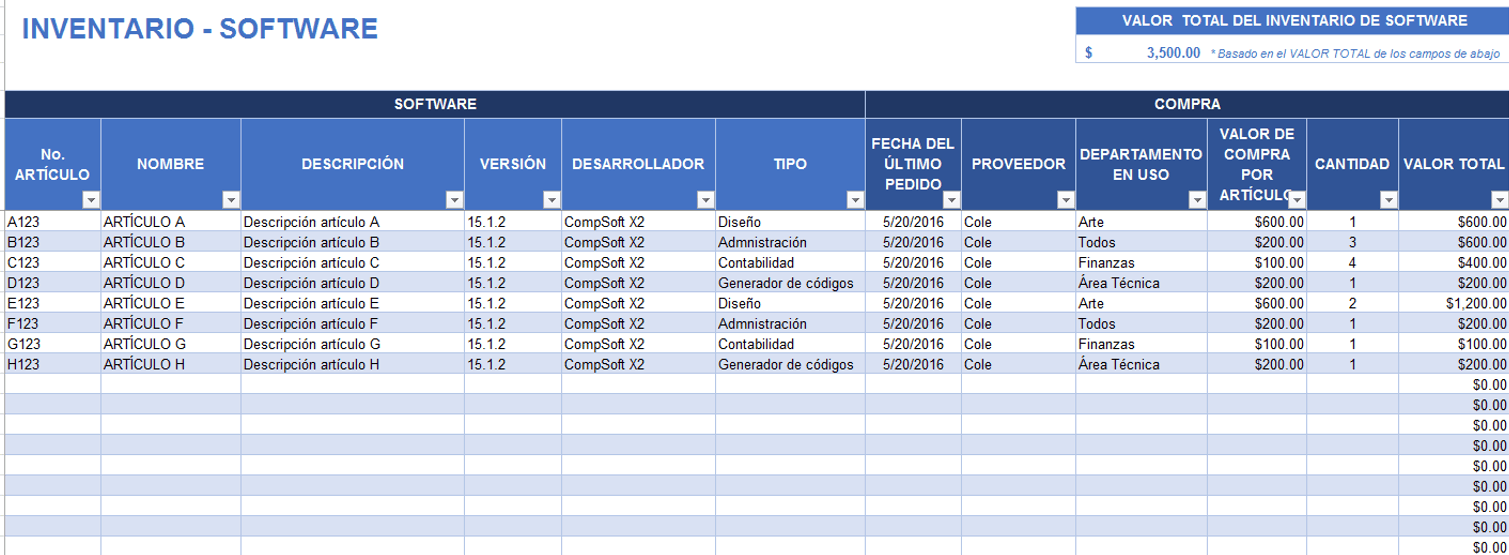Screen dimensions: 1509x555
Task: Select cell Descripción artículo B
Action: coord(353,242)
